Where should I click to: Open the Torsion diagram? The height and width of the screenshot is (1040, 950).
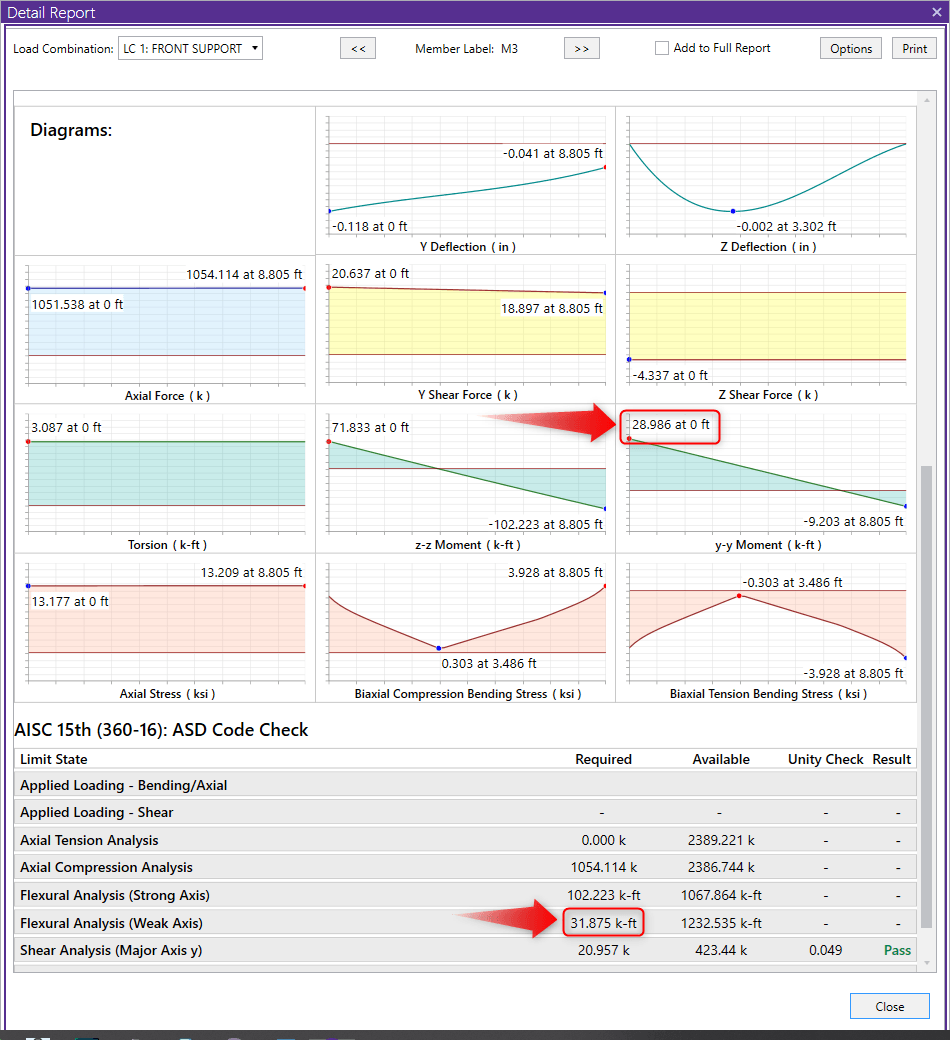click(166, 475)
